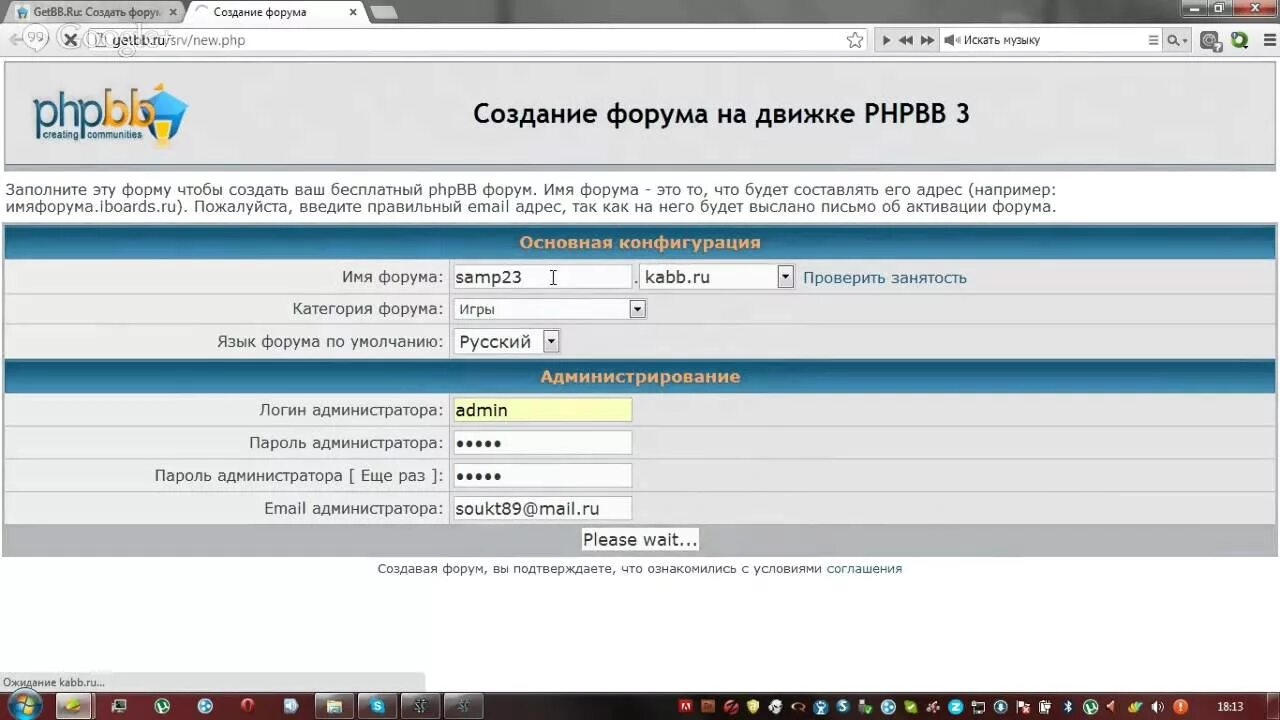Click the music fast-forward button

927,40
